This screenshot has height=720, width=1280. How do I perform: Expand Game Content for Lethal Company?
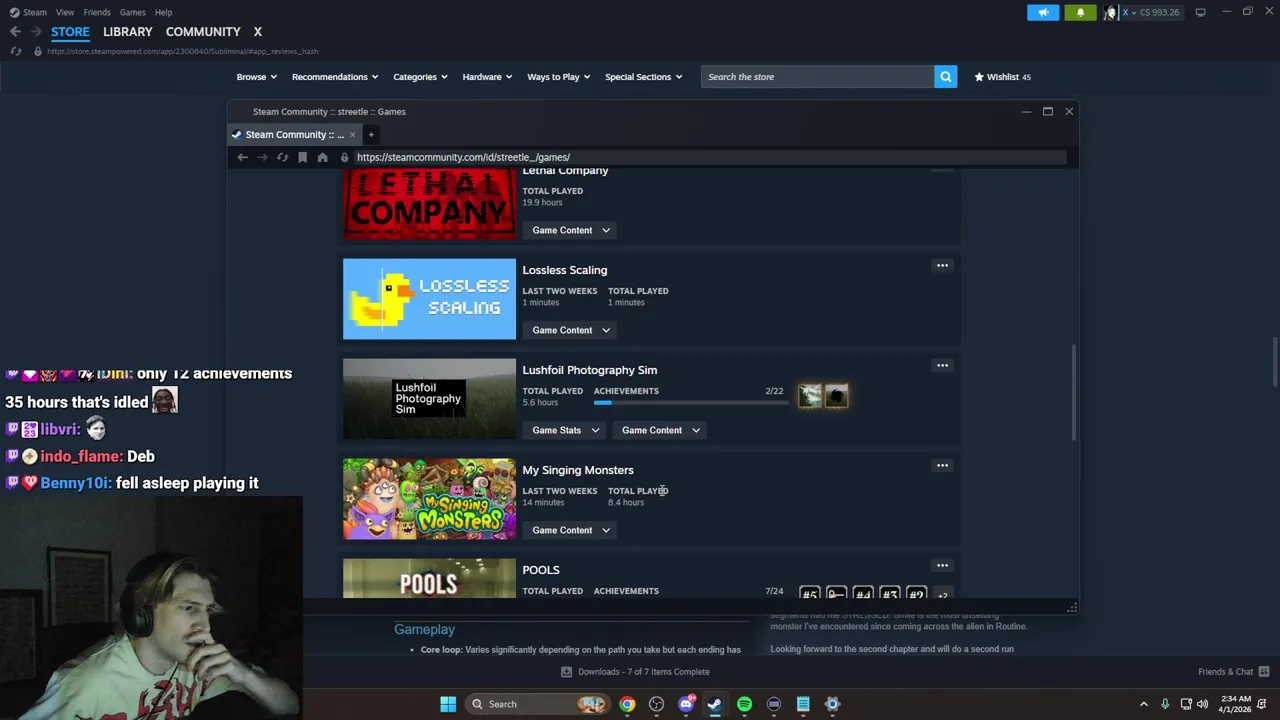(570, 230)
